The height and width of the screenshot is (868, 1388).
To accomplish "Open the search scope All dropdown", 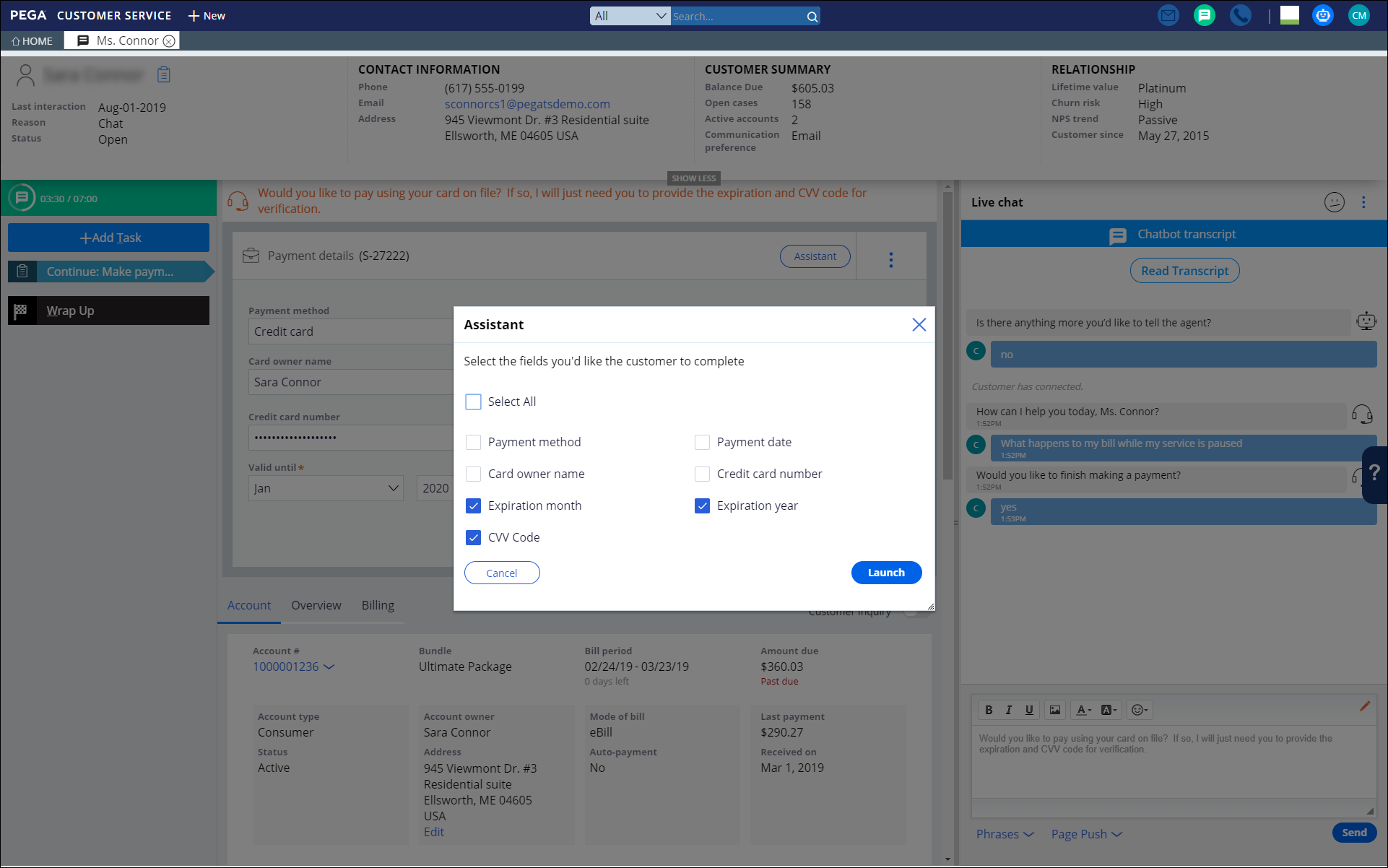I will 630,16.
